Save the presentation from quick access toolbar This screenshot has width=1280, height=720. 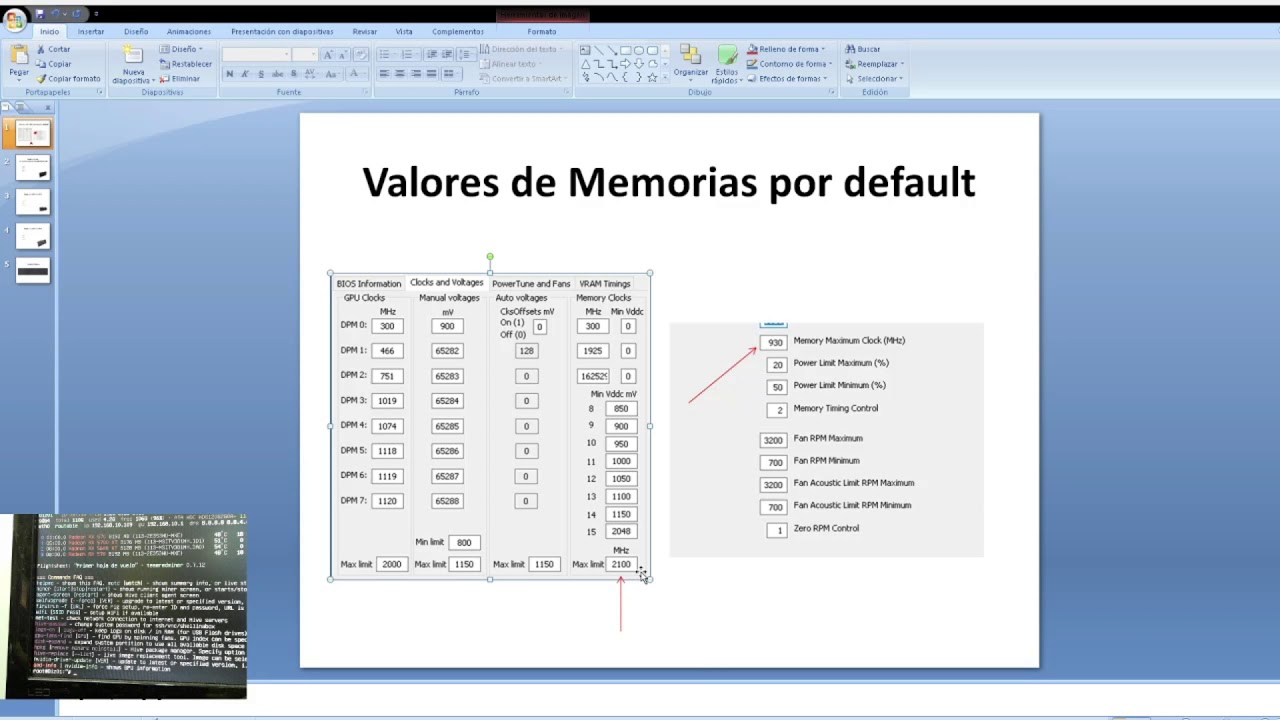pos(41,14)
